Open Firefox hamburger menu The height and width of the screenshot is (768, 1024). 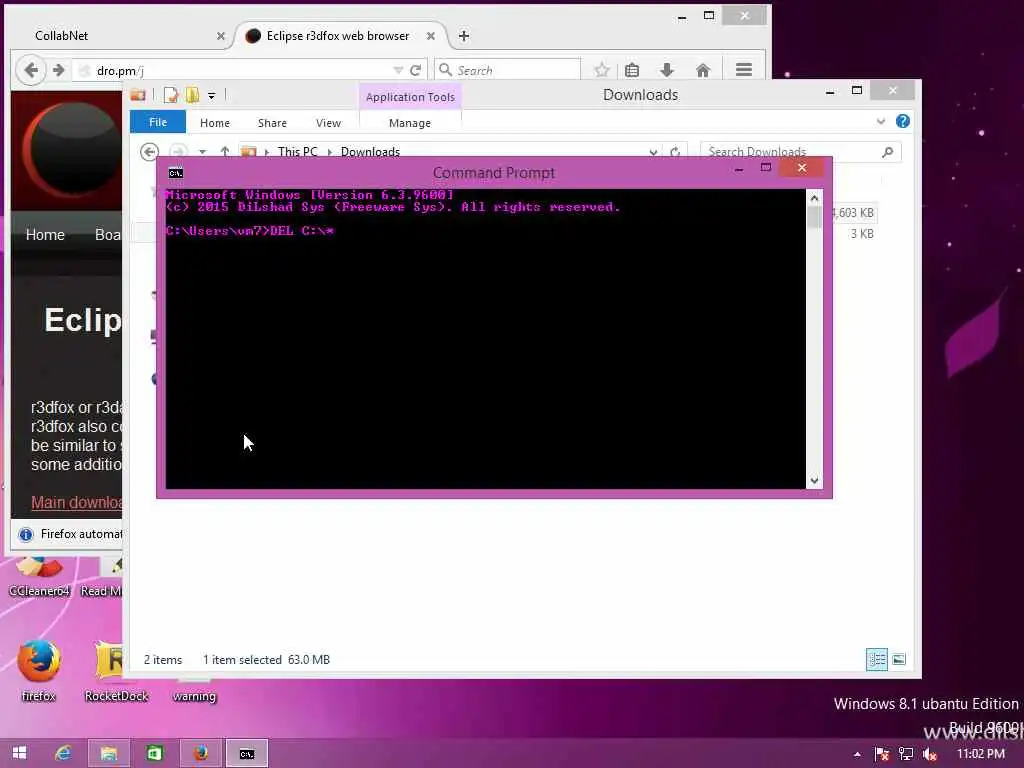tap(744, 69)
